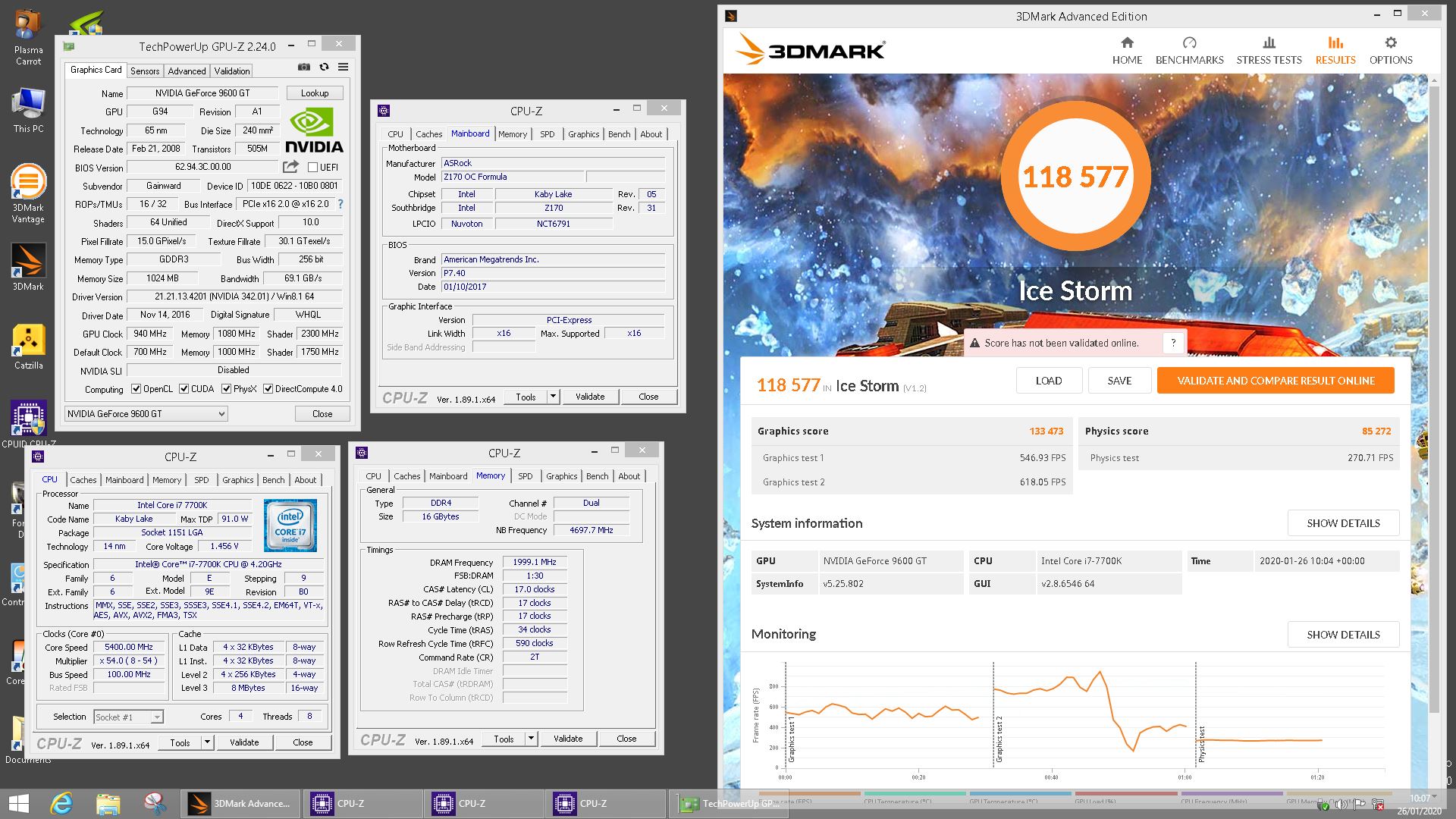
Task: Show details for Monitoring
Action: coord(1343,635)
